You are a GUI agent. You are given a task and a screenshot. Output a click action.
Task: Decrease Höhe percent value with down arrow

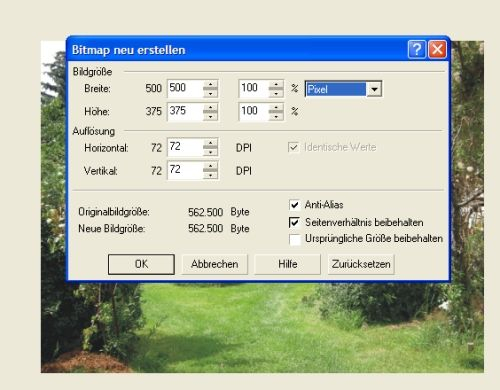(276, 116)
